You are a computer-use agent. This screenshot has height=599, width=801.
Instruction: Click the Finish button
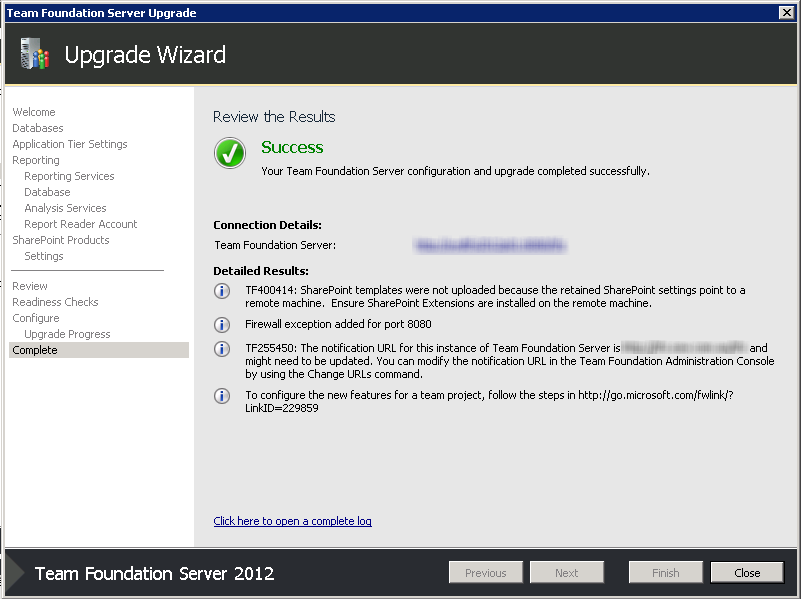[x=666, y=572]
